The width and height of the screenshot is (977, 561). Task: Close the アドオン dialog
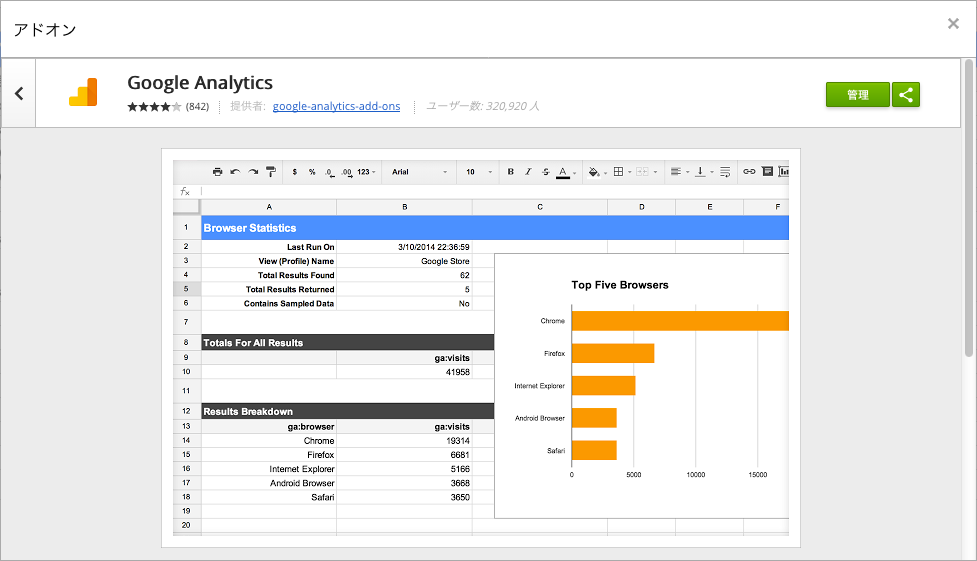(953, 24)
